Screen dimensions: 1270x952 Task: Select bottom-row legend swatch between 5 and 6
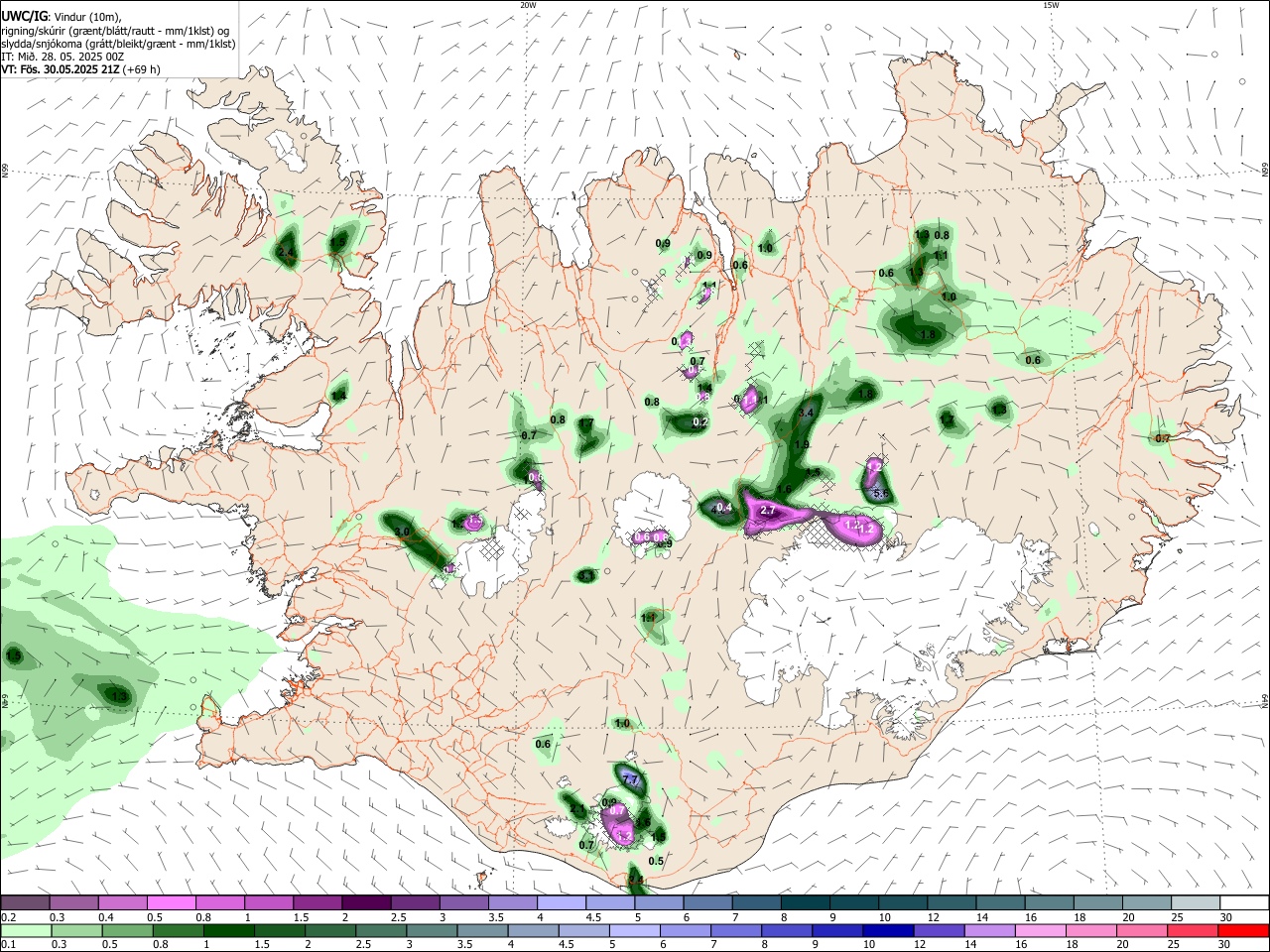[634, 930]
